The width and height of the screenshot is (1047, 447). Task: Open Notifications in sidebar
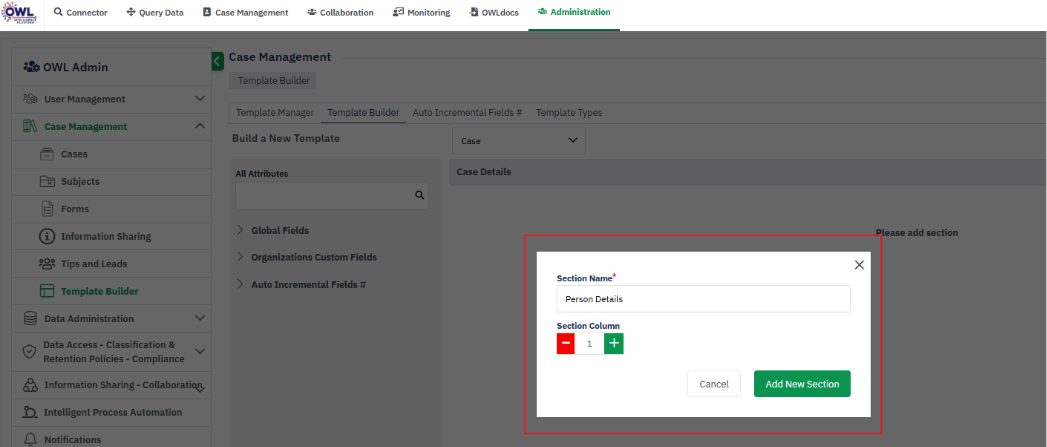[72, 439]
